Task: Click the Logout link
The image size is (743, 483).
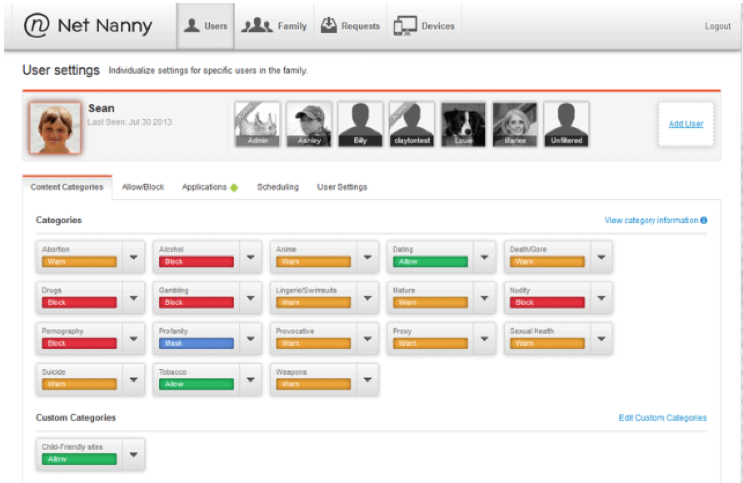Action: (x=717, y=26)
